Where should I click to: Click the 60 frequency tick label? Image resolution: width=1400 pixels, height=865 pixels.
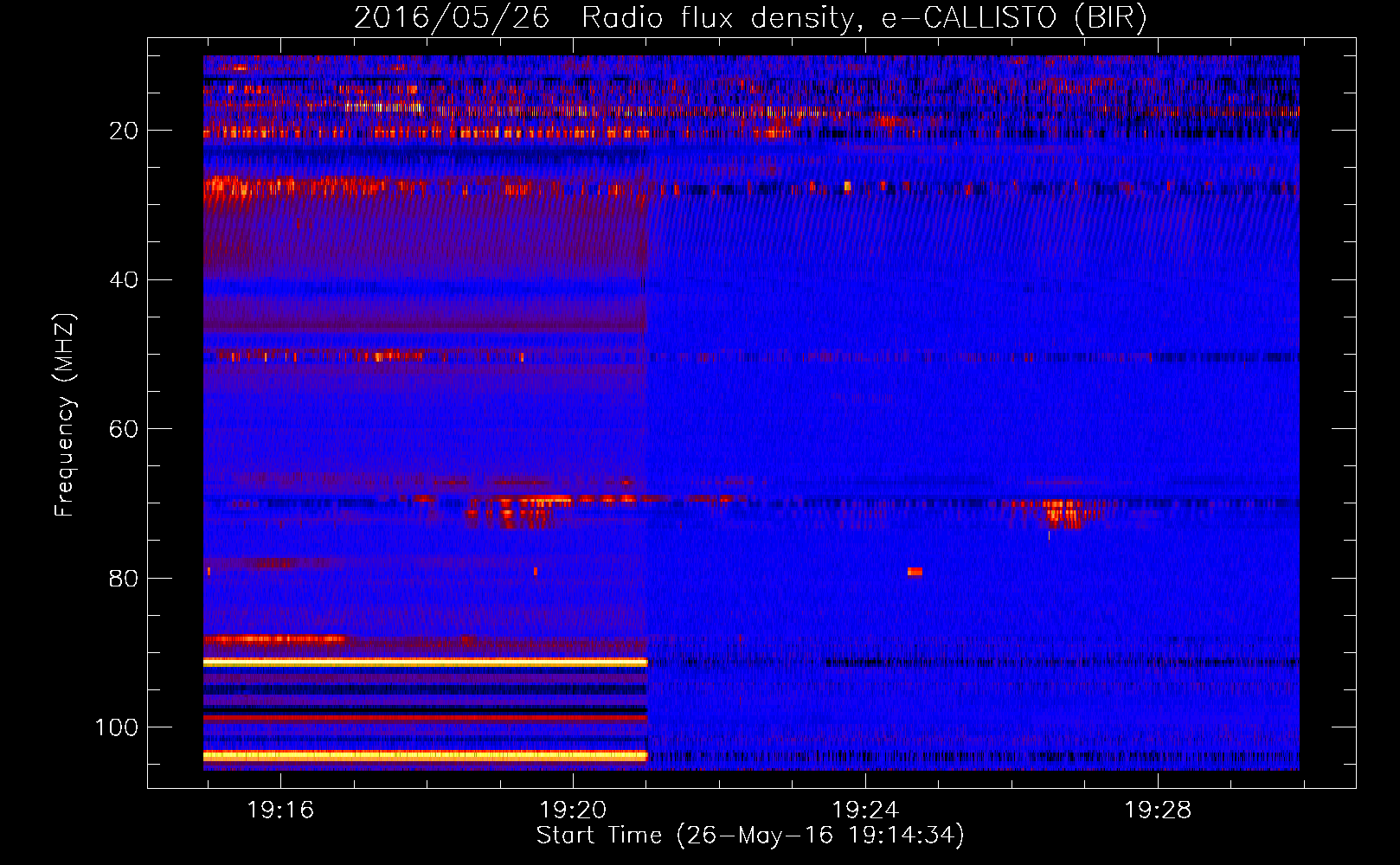click(x=124, y=429)
